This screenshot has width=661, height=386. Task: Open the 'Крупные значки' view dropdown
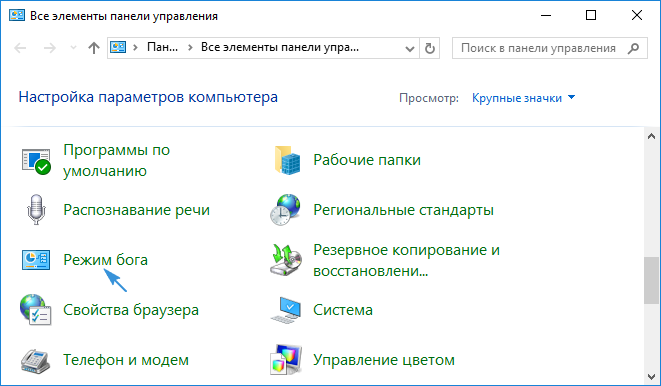524,98
